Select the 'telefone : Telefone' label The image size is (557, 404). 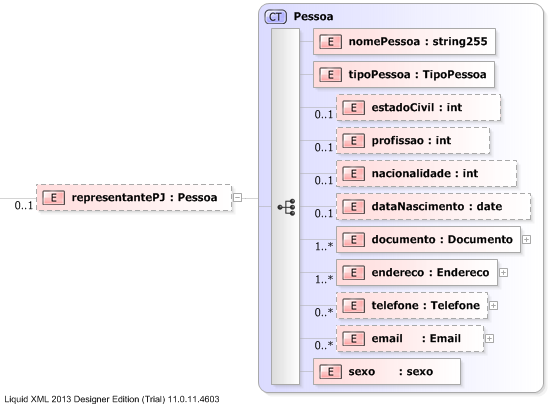click(x=426, y=306)
